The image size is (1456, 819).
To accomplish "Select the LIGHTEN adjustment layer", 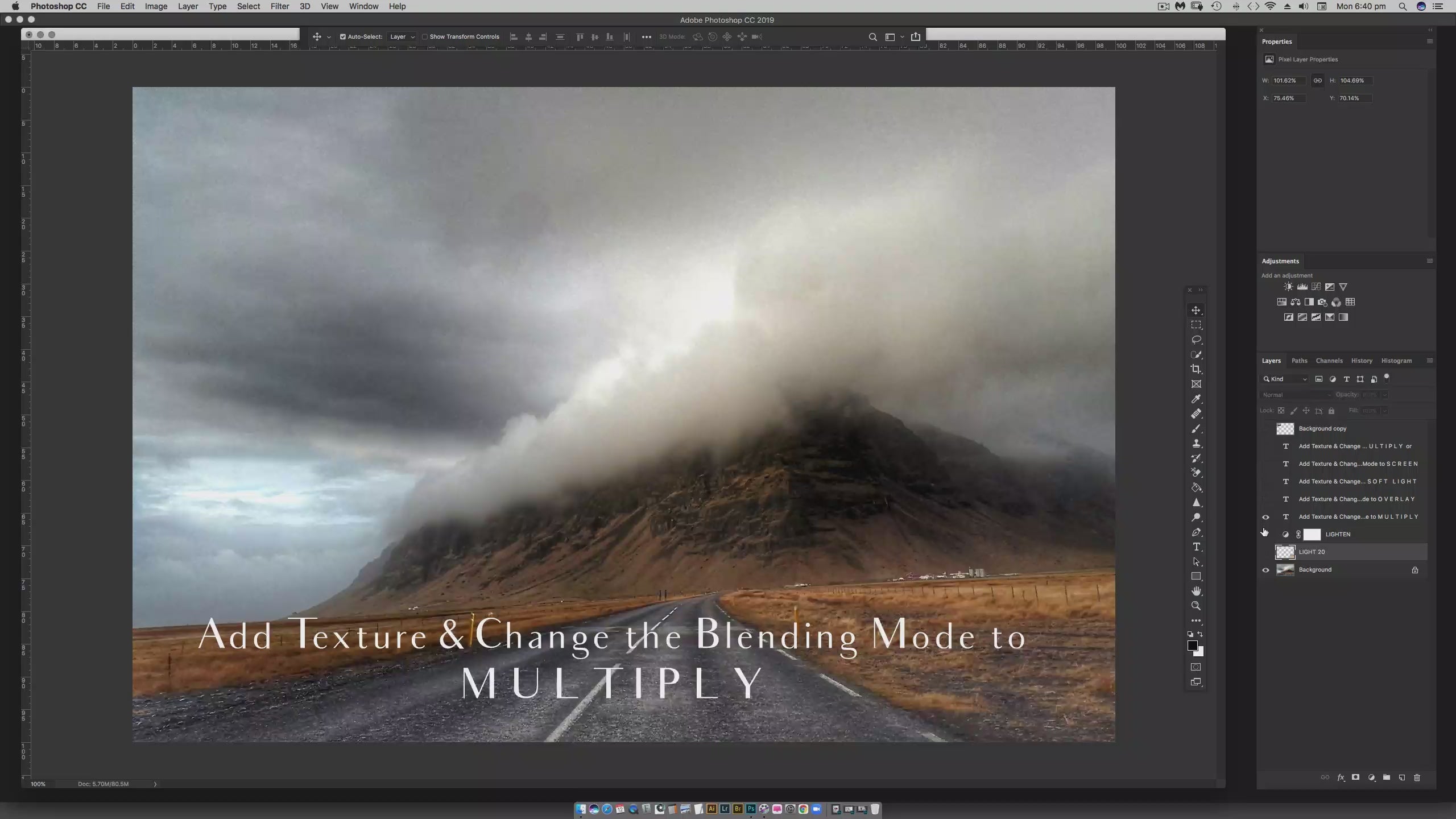I will tap(1338, 535).
